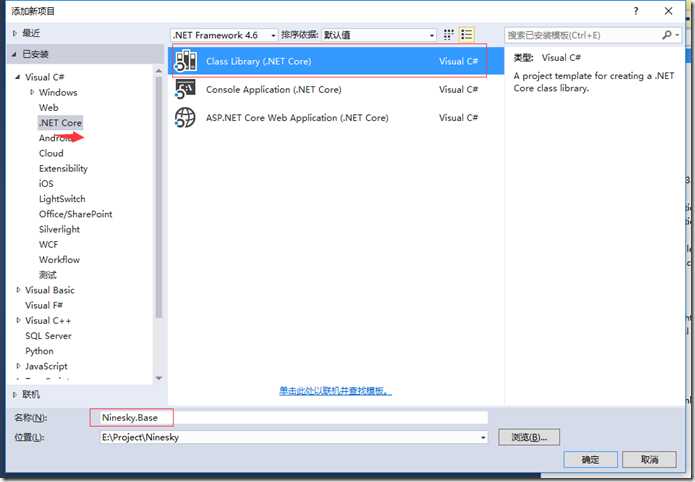Select the iOS category

coord(46,184)
